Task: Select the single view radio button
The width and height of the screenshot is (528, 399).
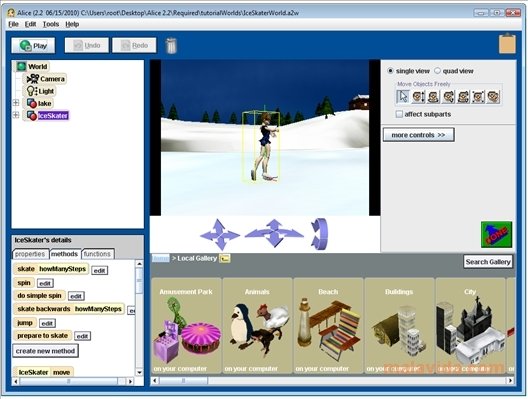Action: pos(390,71)
